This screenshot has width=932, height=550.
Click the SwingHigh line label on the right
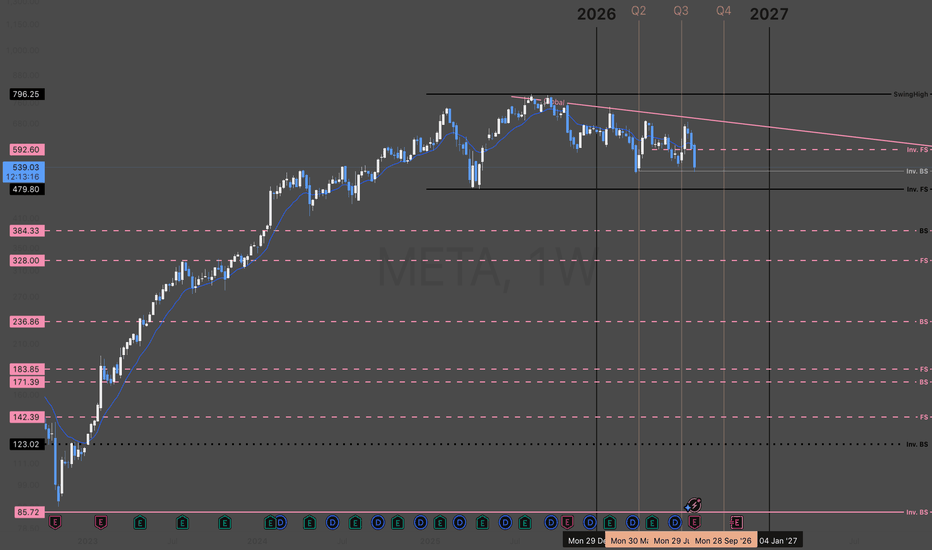[x=910, y=94]
